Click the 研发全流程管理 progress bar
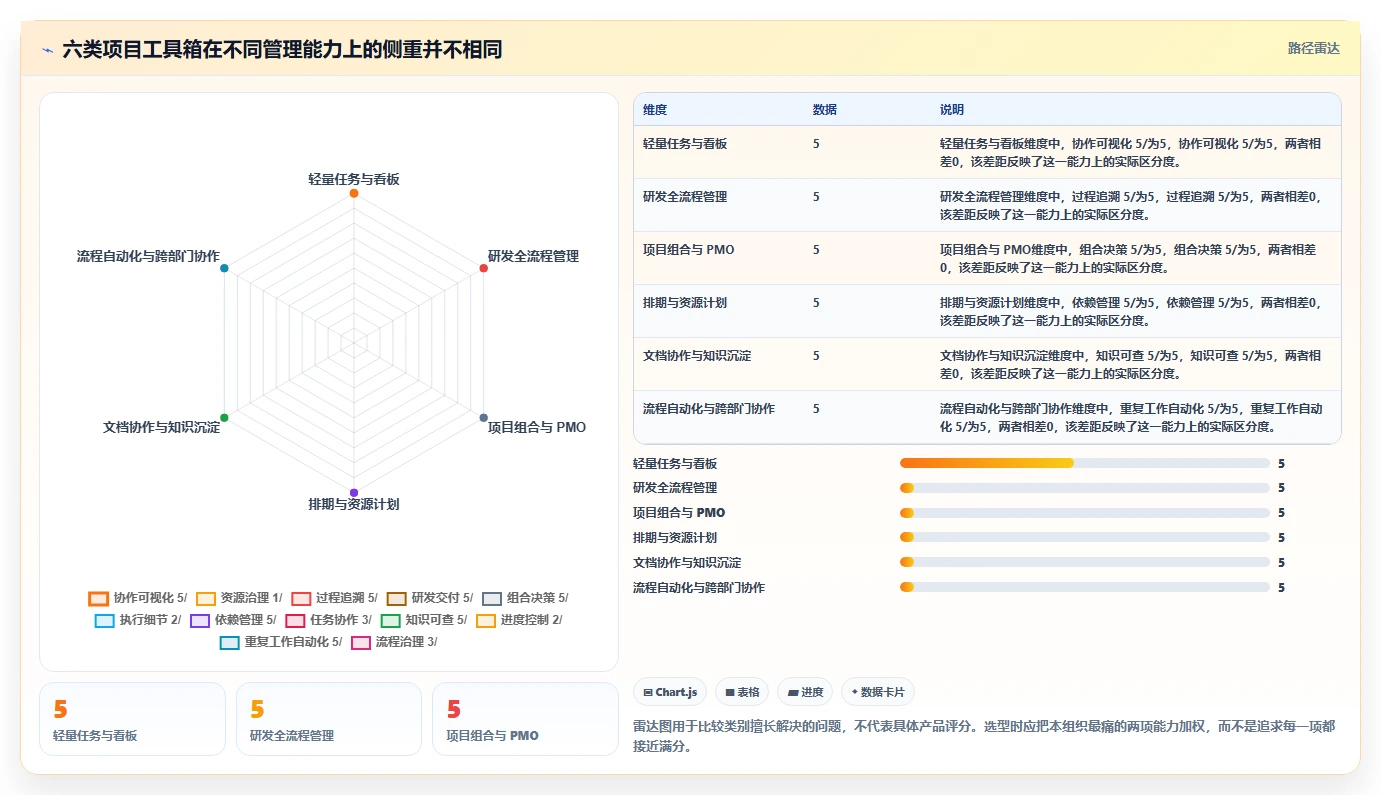Image resolution: width=1381 pixels, height=795 pixels. click(1085, 488)
